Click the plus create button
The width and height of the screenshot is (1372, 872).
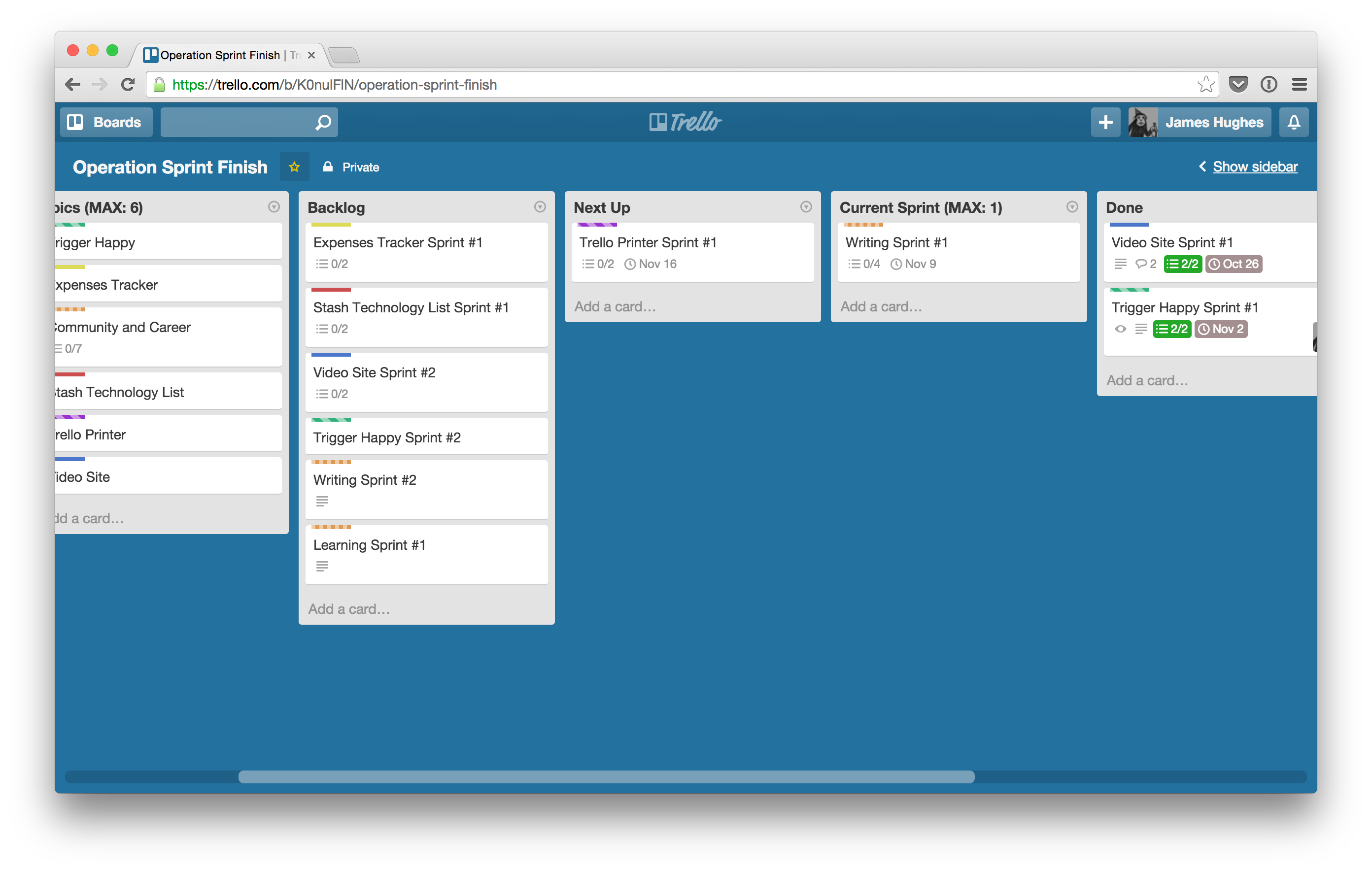pos(1105,122)
